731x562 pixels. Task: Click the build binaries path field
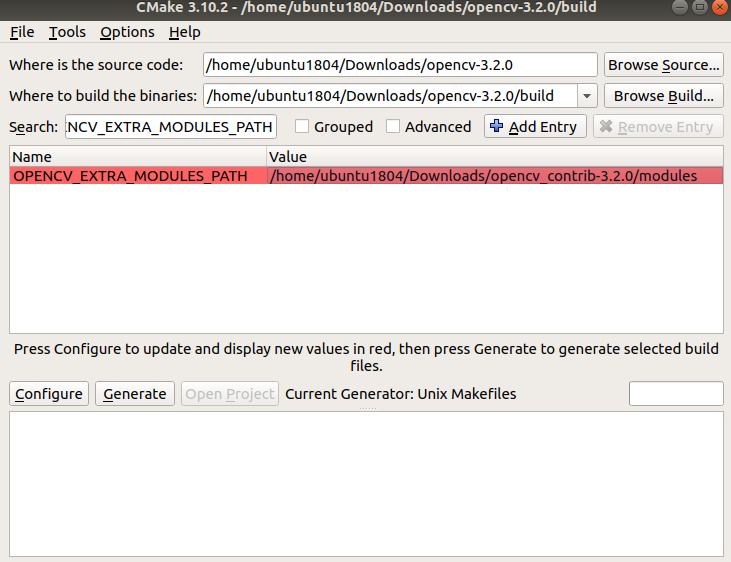pyautogui.click(x=390, y=96)
